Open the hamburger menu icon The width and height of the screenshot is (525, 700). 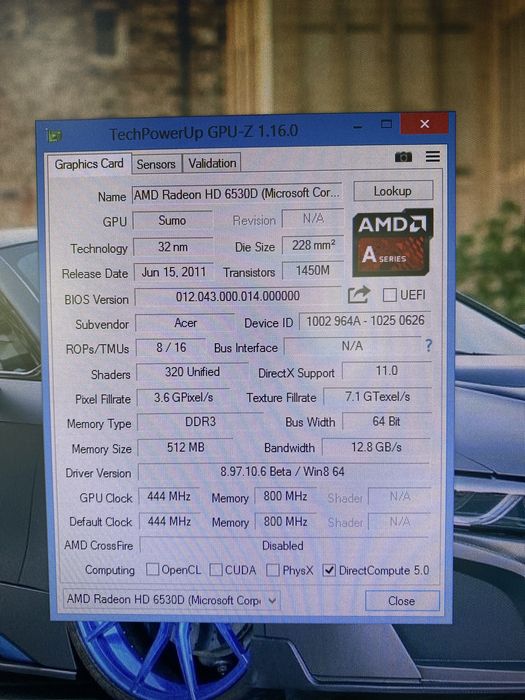click(433, 156)
